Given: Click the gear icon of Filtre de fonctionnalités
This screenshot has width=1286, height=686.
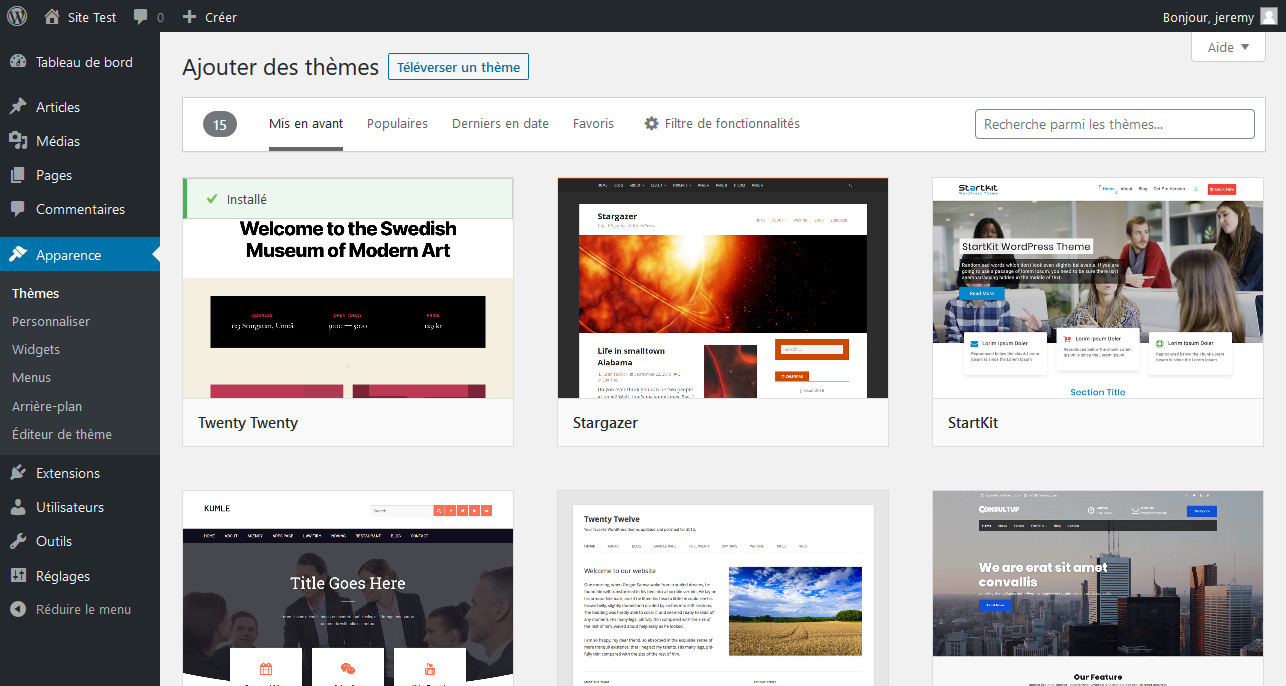Looking at the screenshot, I should click(x=652, y=124).
